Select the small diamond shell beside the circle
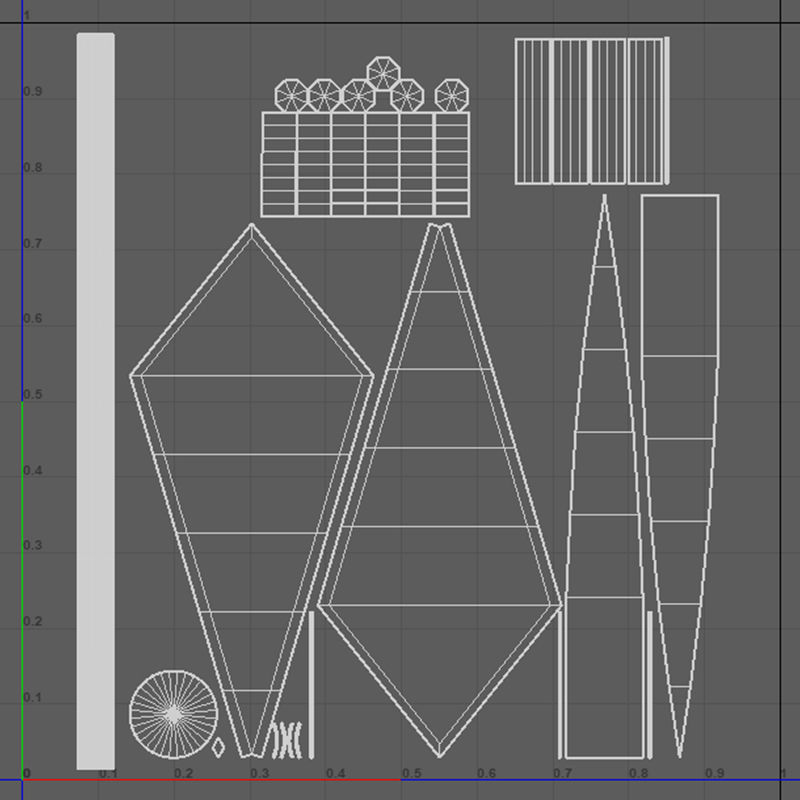800x800 pixels. click(x=218, y=747)
